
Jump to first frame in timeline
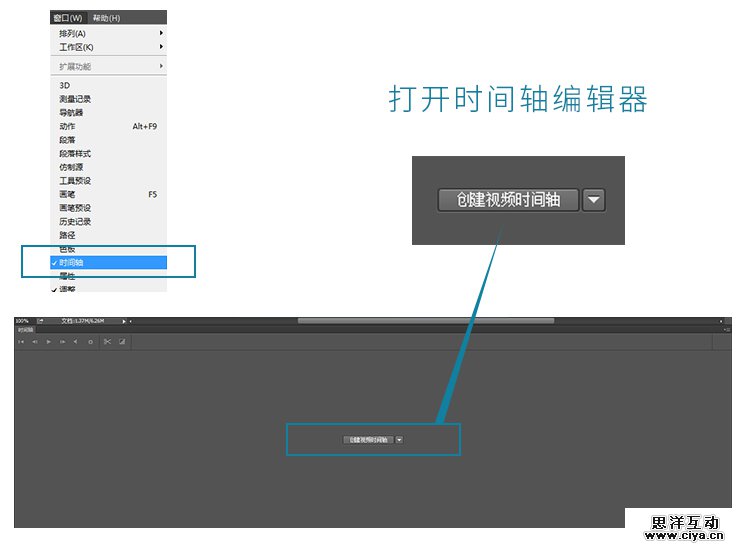21,342
